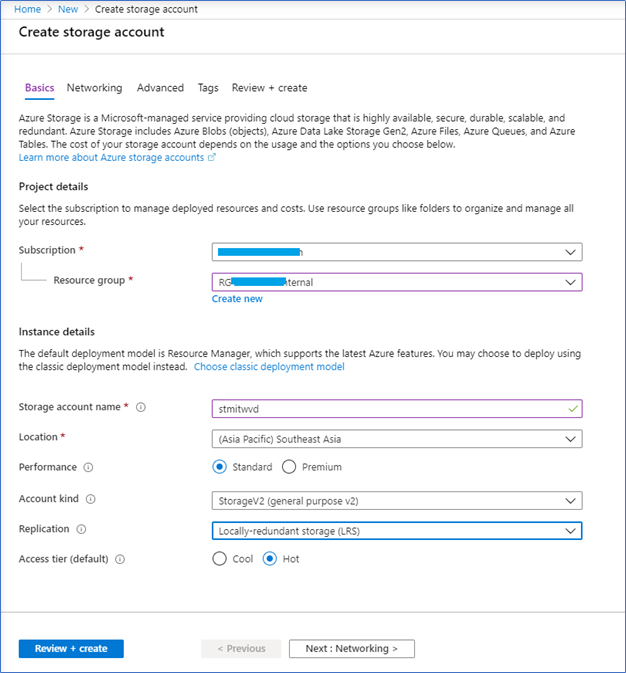Image resolution: width=626 pixels, height=673 pixels.
Task: Click the New breadcrumb link
Action: (x=68, y=9)
